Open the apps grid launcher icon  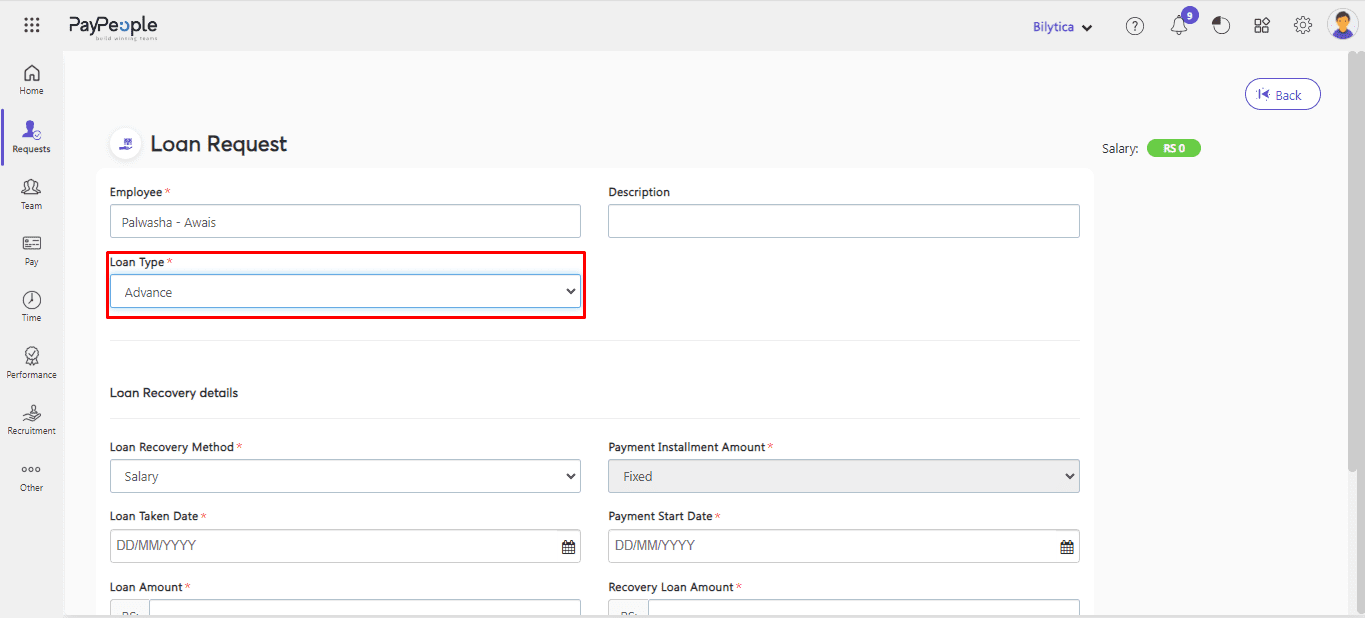32,26
